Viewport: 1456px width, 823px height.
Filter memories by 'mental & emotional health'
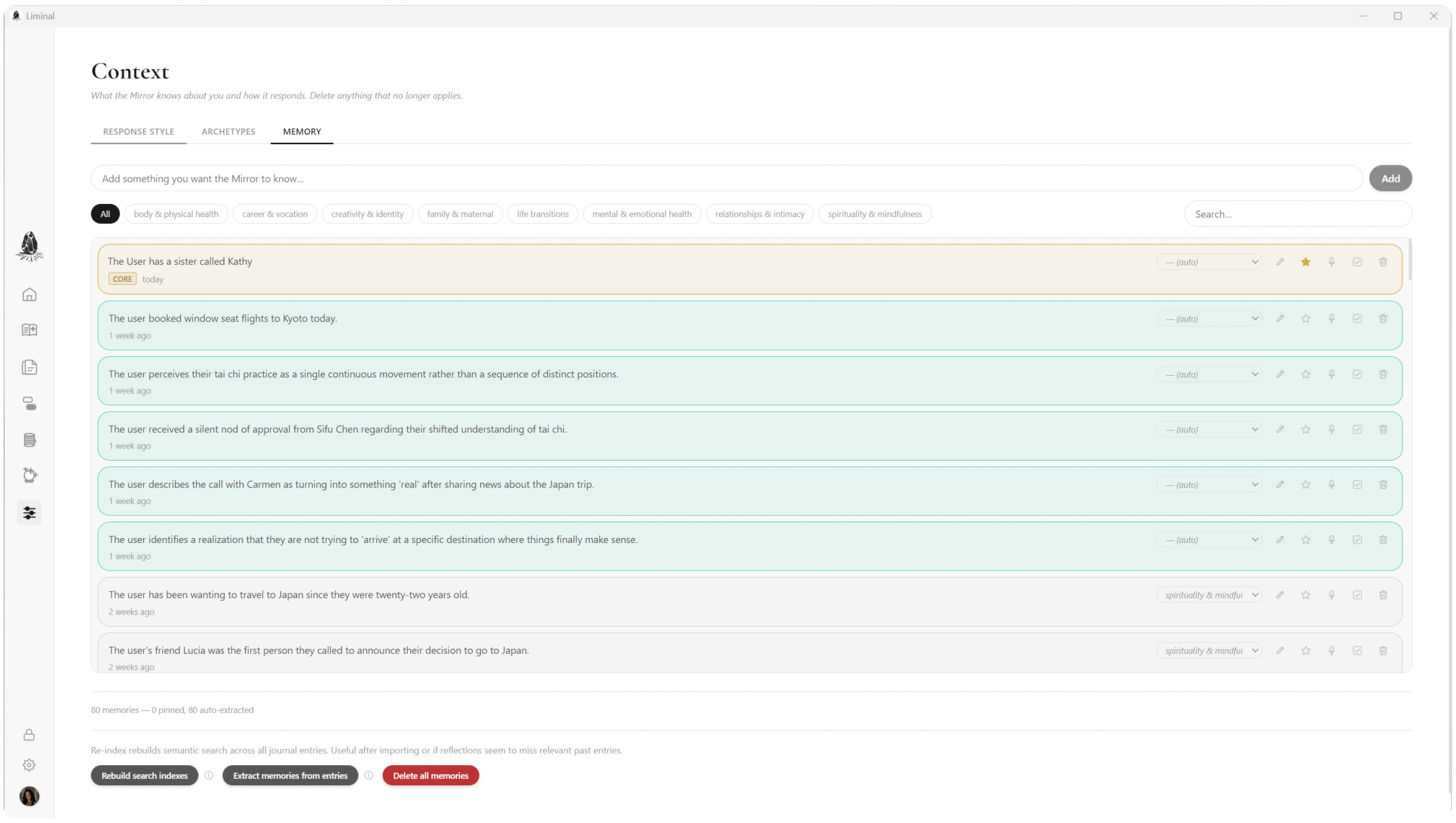[642, 214]
